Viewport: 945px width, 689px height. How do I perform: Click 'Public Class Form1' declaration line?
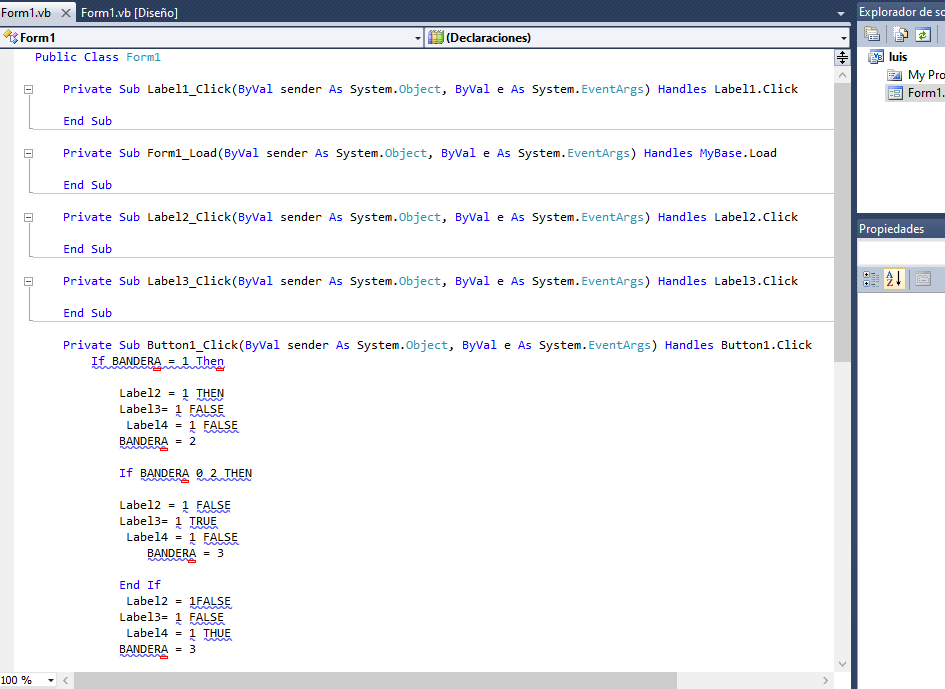pyautogui.click(x=98, y=57)
